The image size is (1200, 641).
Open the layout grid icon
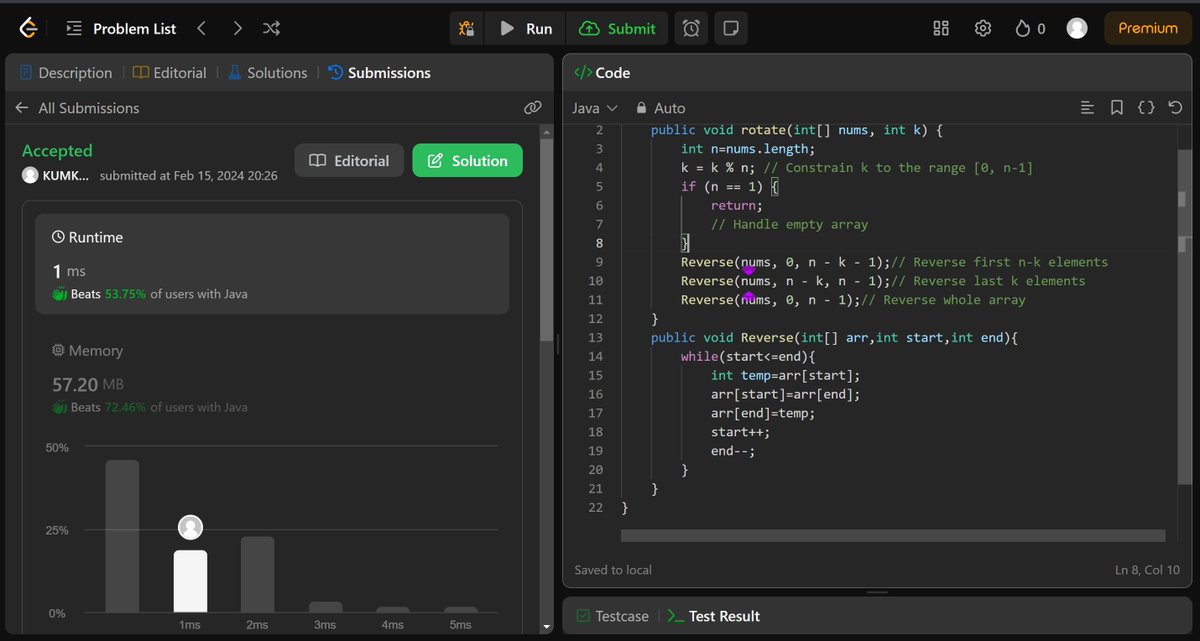941,29
